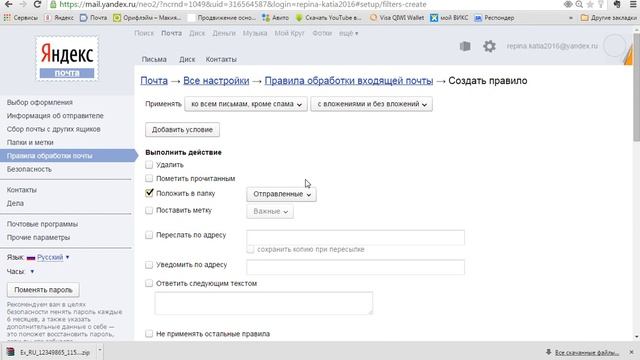The height and width of the screenshot is (360, 640).
Task: Click the zoom magnifier in address bar
Action: (579, 4)
